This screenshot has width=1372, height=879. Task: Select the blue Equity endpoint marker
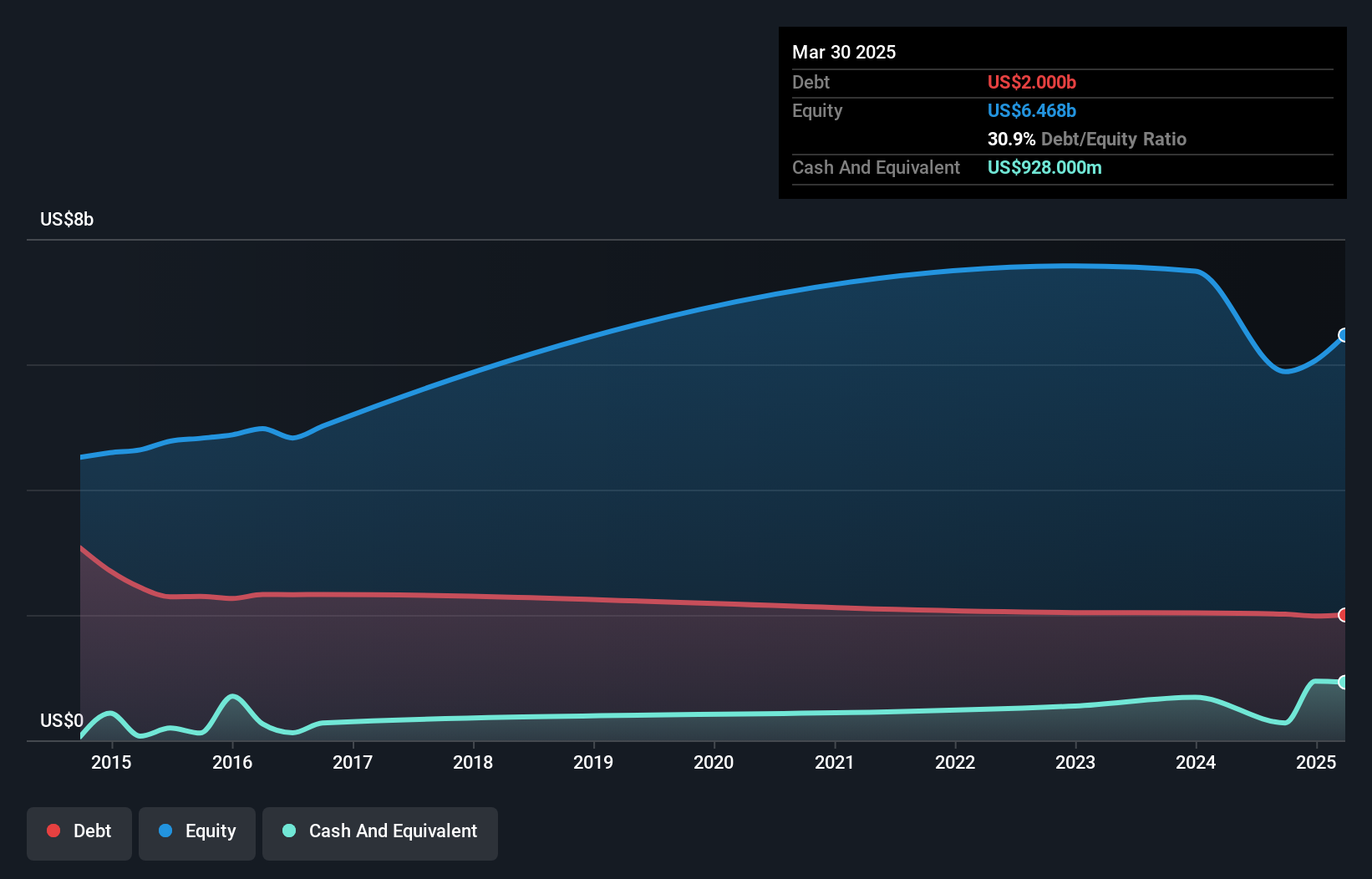(1344, 335)
